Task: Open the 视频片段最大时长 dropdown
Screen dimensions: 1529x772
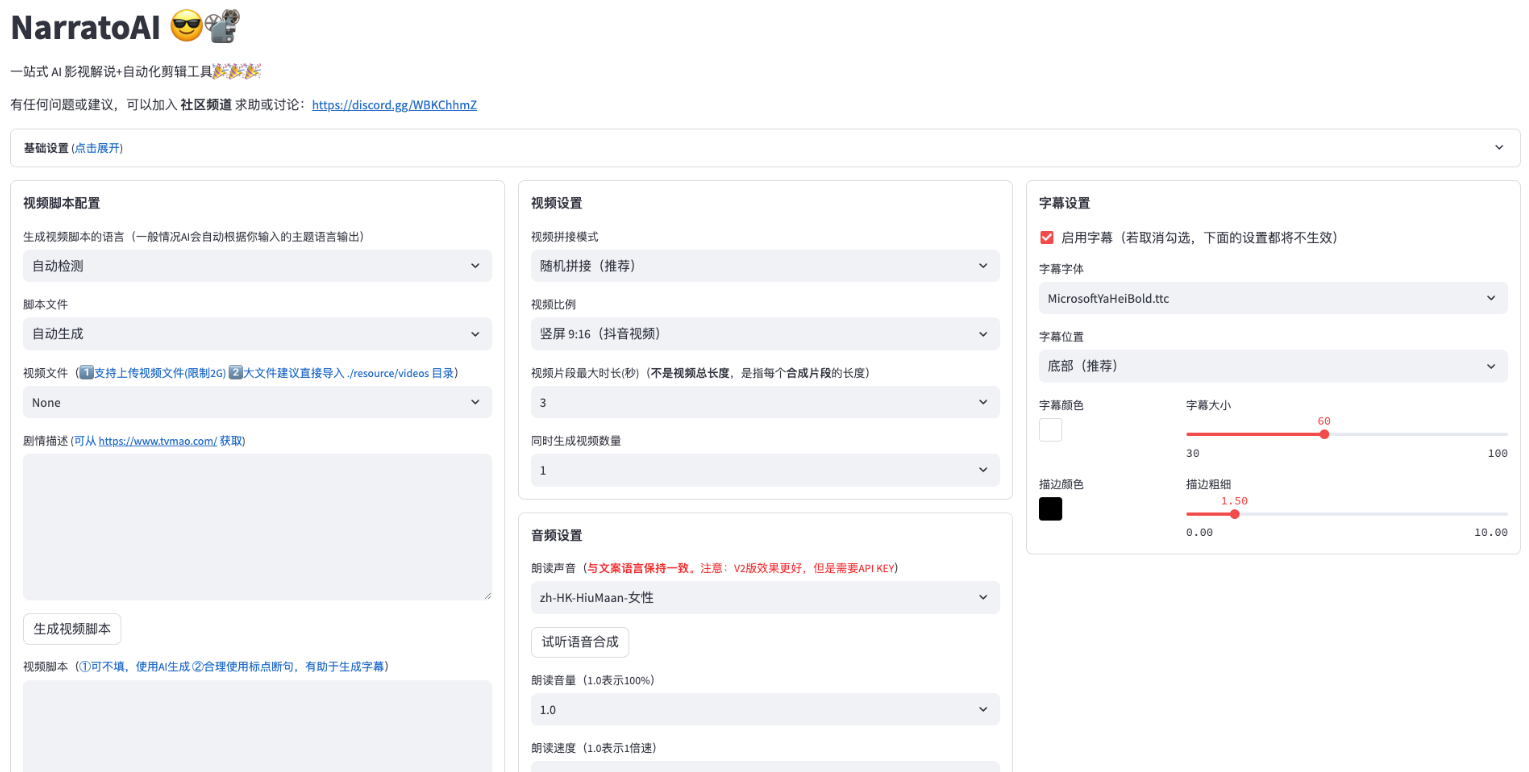Action: pos(765,402)
